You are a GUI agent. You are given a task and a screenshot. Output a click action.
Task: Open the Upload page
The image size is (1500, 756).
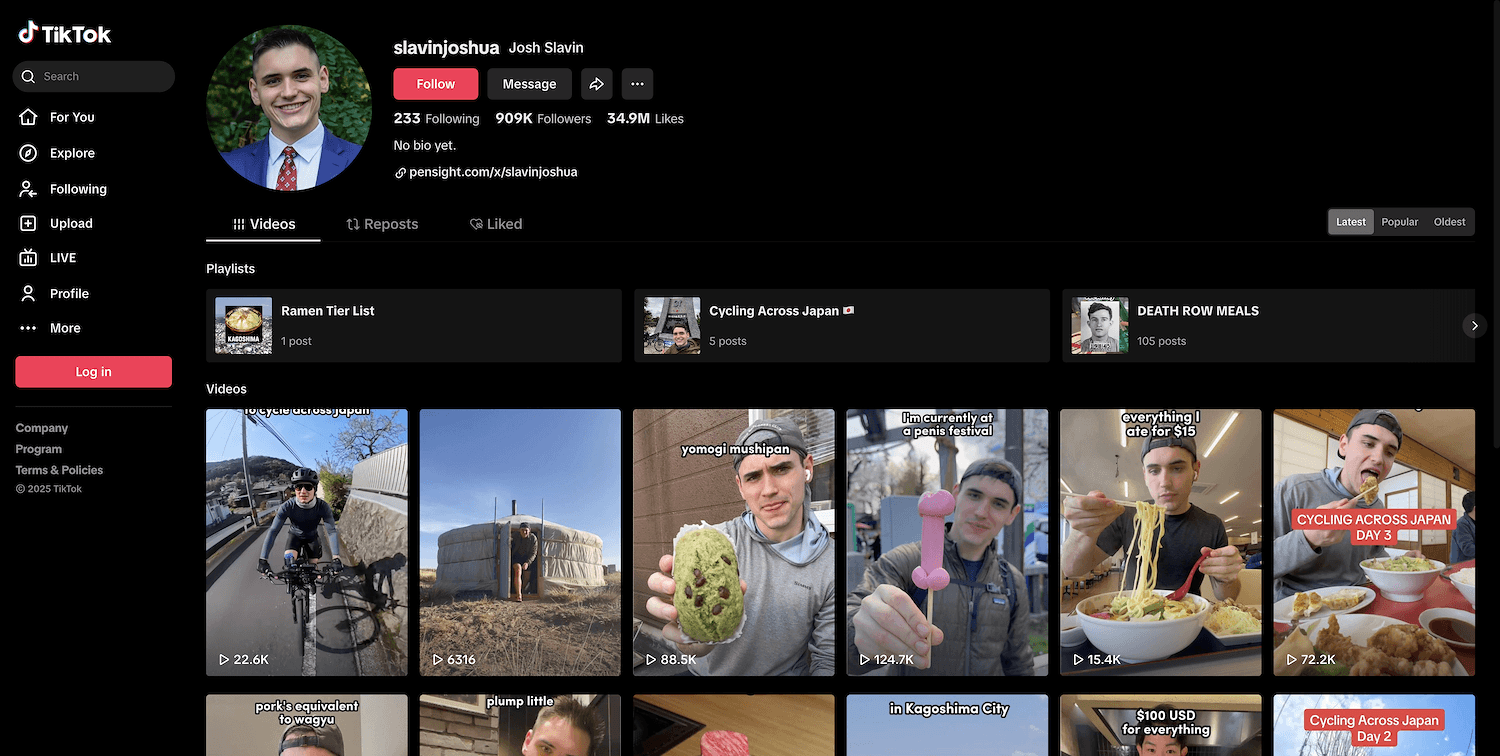click(x=70, y=224)
